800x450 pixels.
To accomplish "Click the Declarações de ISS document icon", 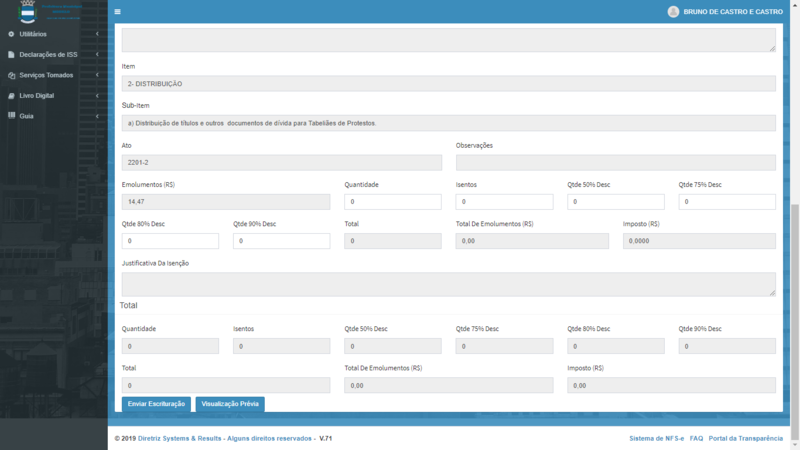I will point(11,55).
